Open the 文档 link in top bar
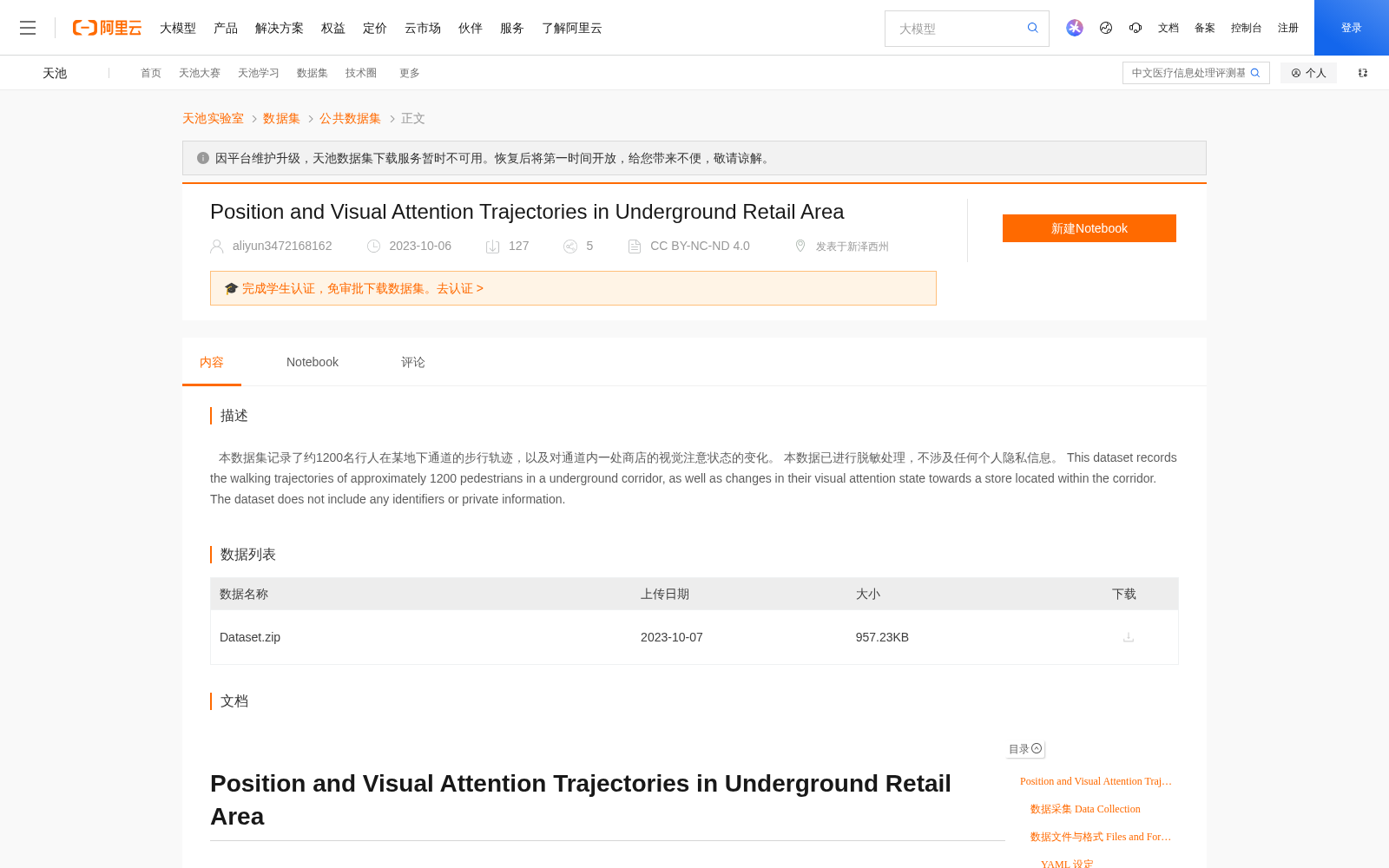Screen dimensions: 1389x868 [x=1168, y=28]
